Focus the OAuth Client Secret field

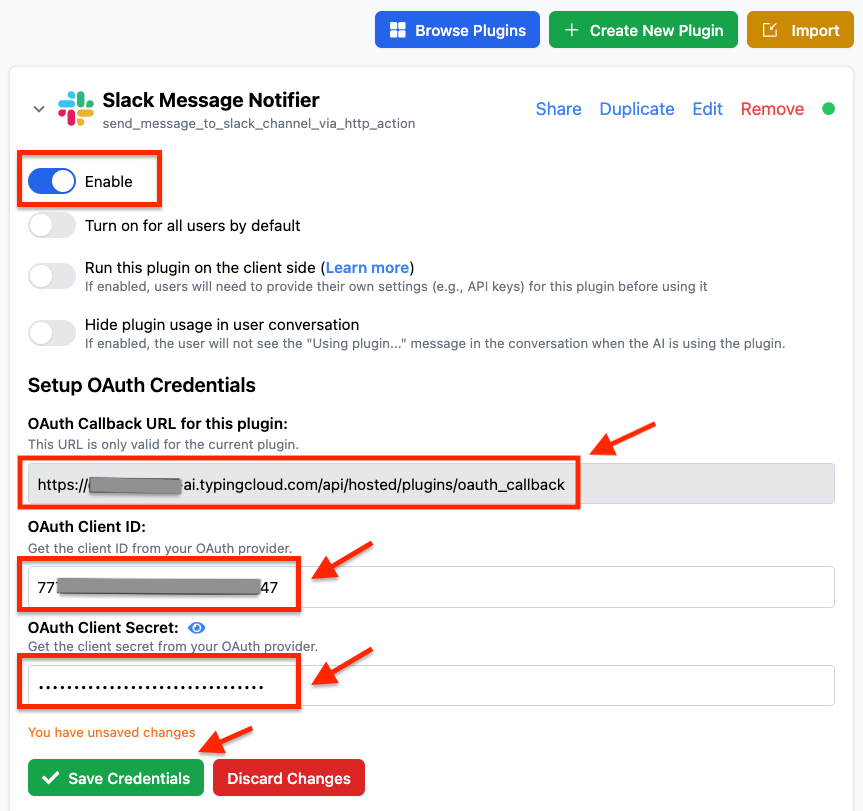click(432, 686)
